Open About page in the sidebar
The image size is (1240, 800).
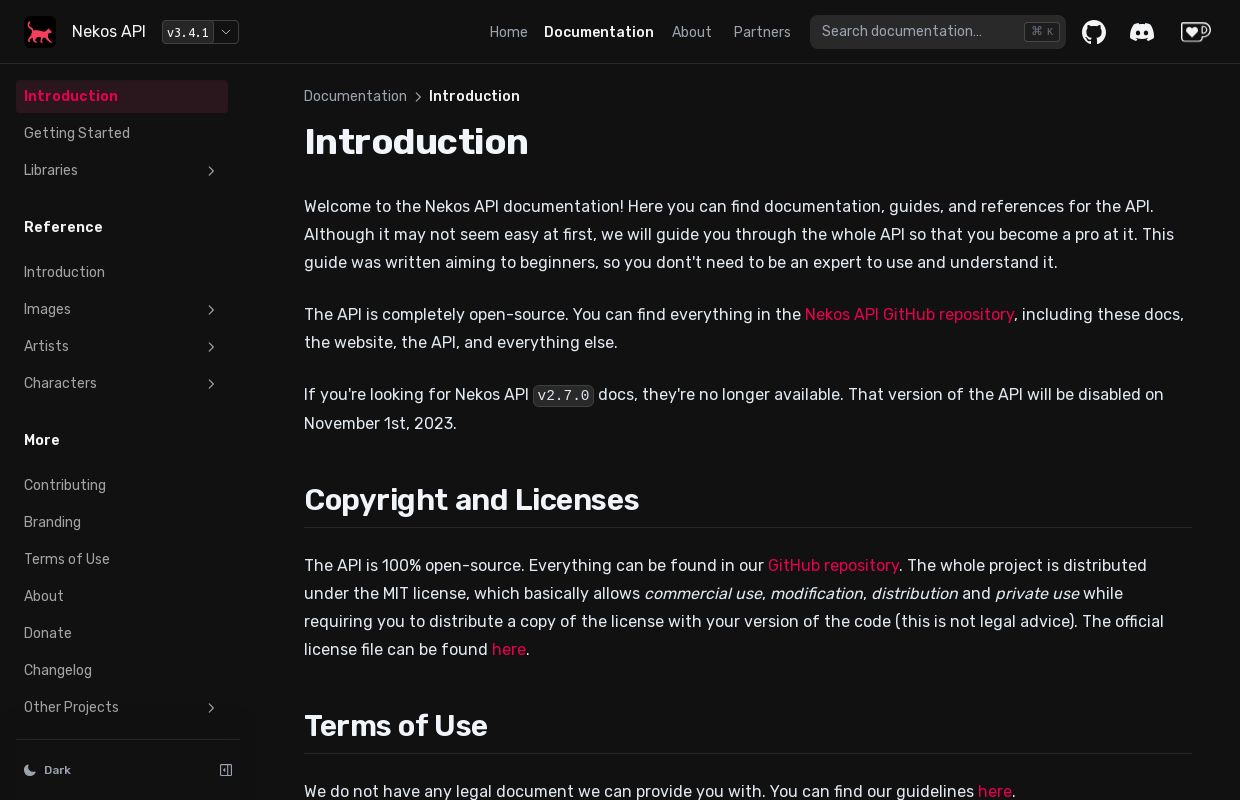click(122, 596)
